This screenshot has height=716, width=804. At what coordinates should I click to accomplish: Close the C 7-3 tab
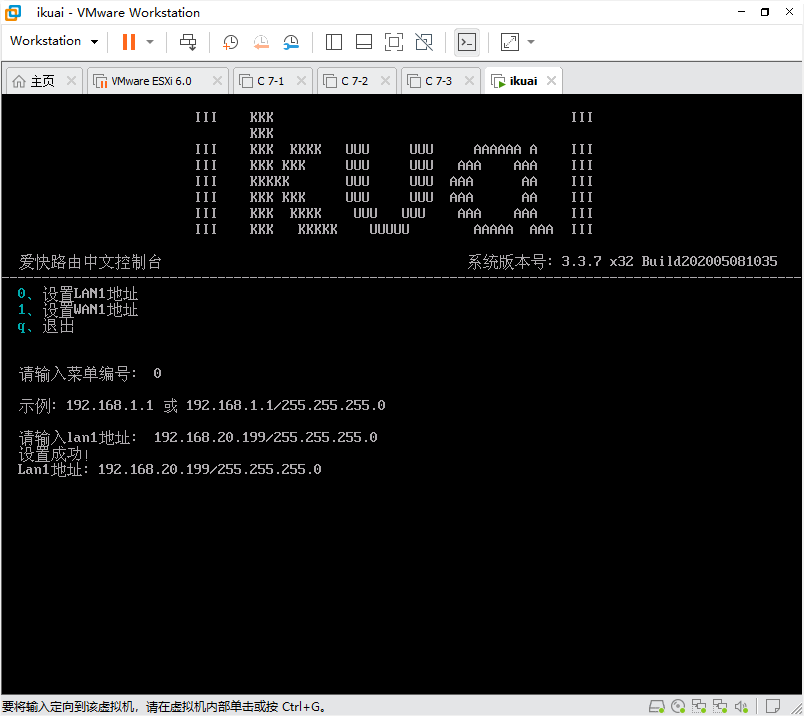(469, 81)
